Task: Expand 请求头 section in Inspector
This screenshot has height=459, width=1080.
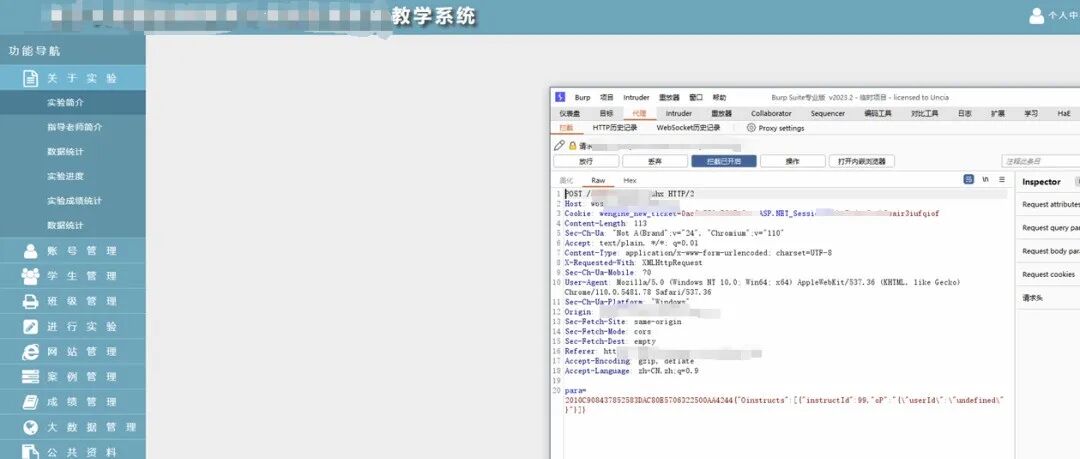Action: point(1048,298)
